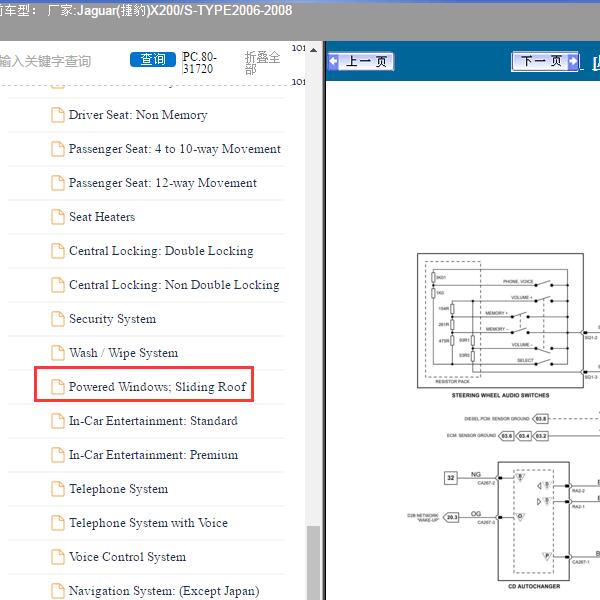Go to next page with 下一页
The height and width of the screenshot is (600, 600).
tap(545, 61)
